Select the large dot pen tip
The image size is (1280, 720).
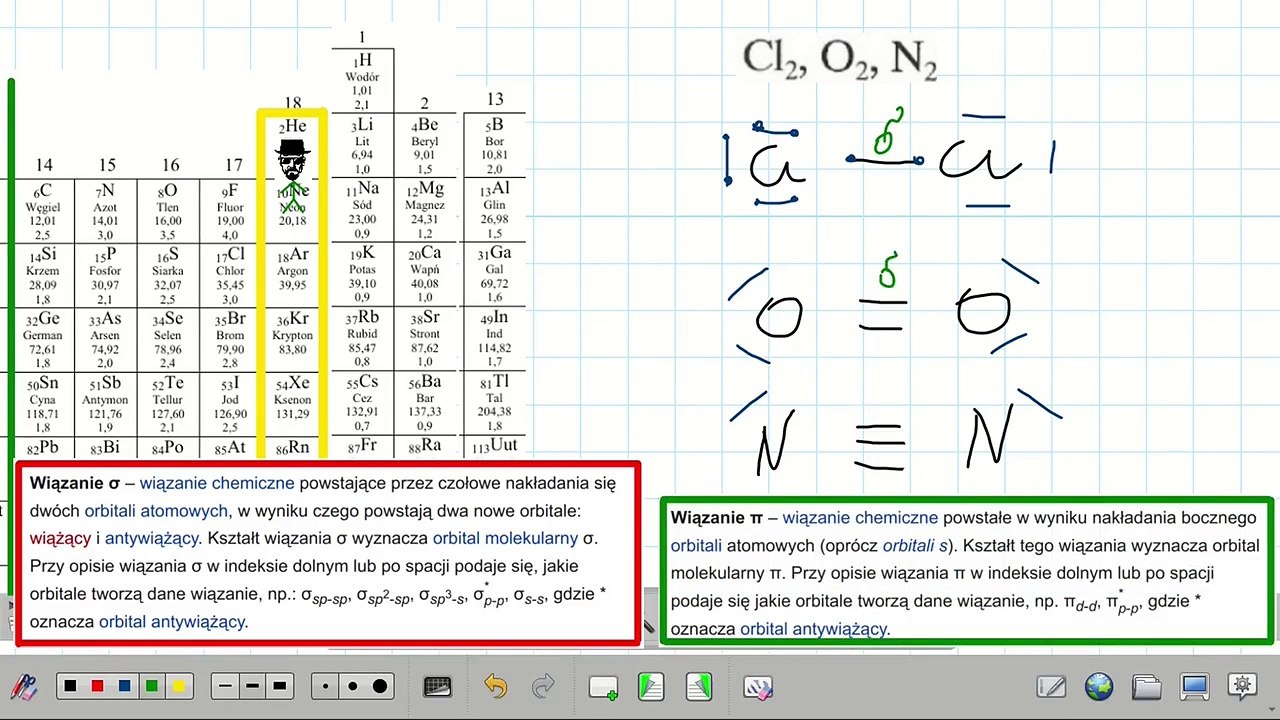[x=380, y=687]
